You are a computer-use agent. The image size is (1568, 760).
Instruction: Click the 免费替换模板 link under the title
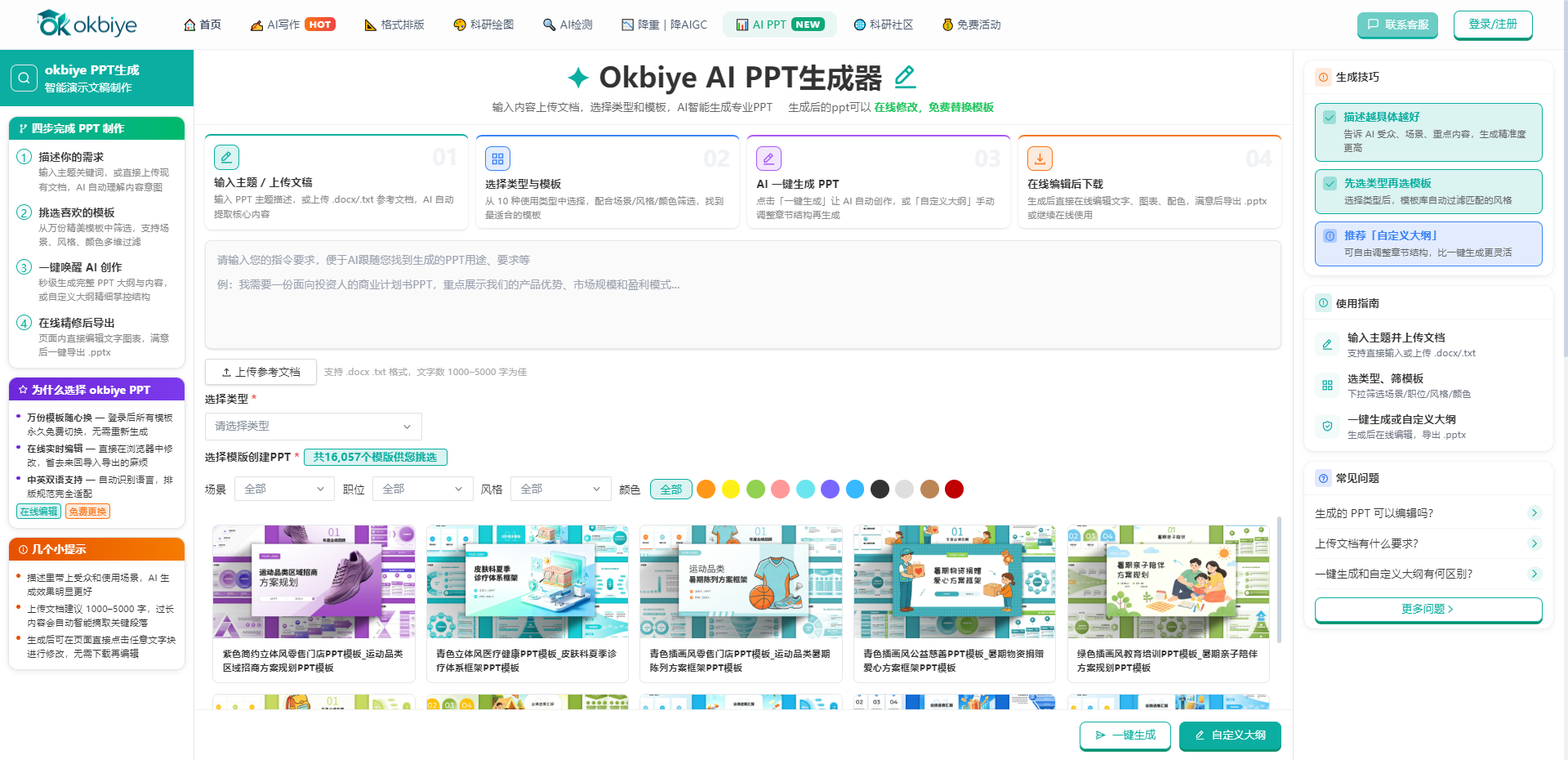tap(961, 107)
